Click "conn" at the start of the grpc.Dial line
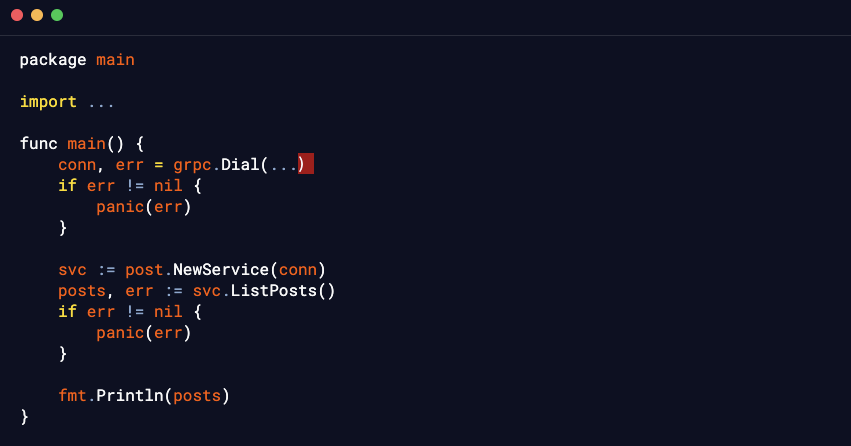Viewport: 851px width, 446px height. [77, 164]
